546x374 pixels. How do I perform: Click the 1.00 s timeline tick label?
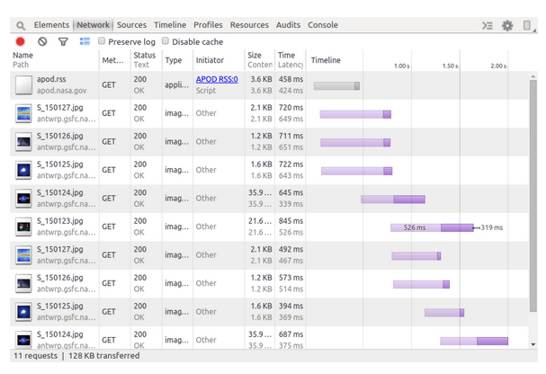click(401, 66)
